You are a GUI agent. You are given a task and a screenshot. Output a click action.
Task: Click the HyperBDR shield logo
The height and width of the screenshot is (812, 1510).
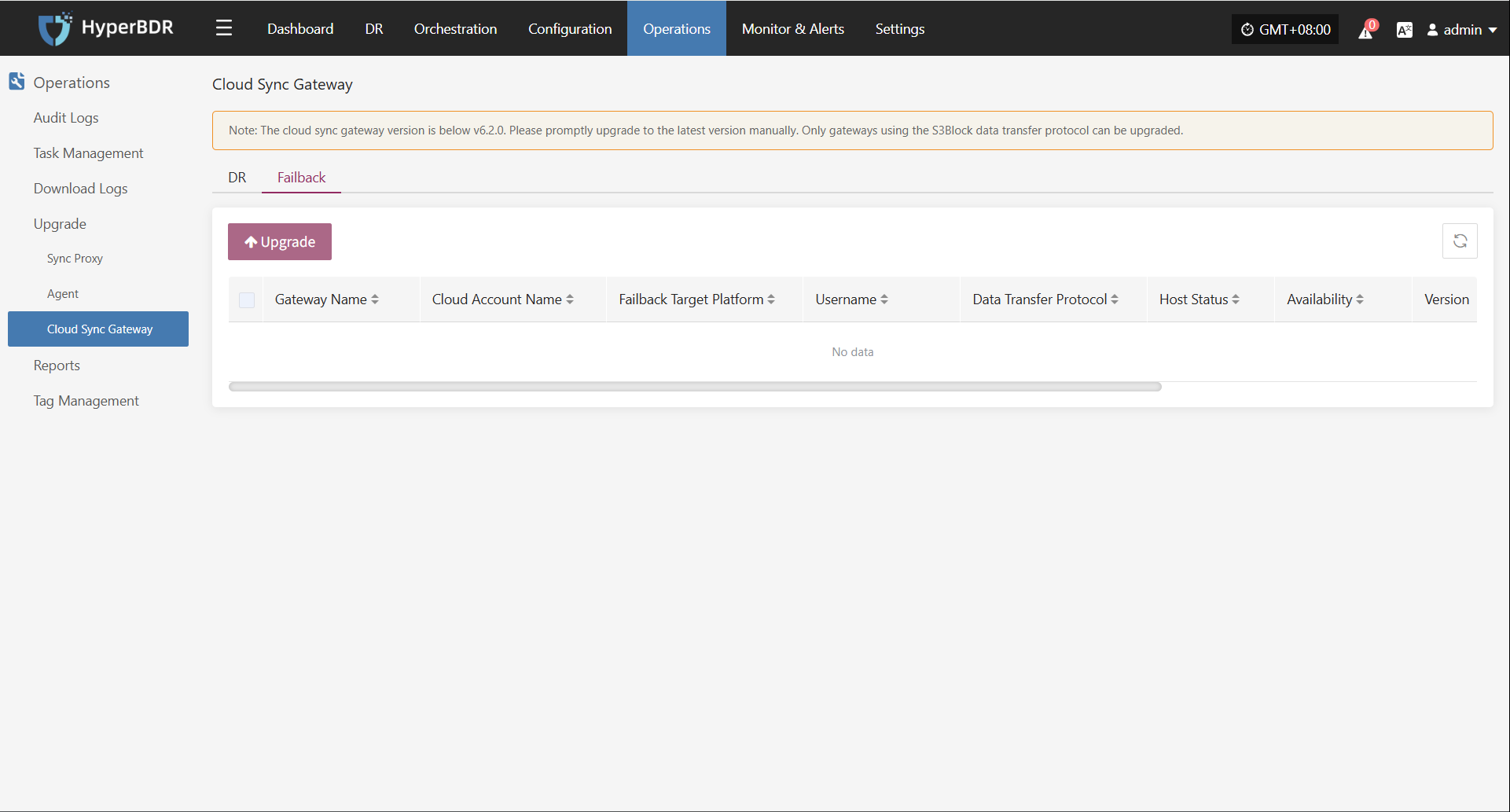point(54,29)
